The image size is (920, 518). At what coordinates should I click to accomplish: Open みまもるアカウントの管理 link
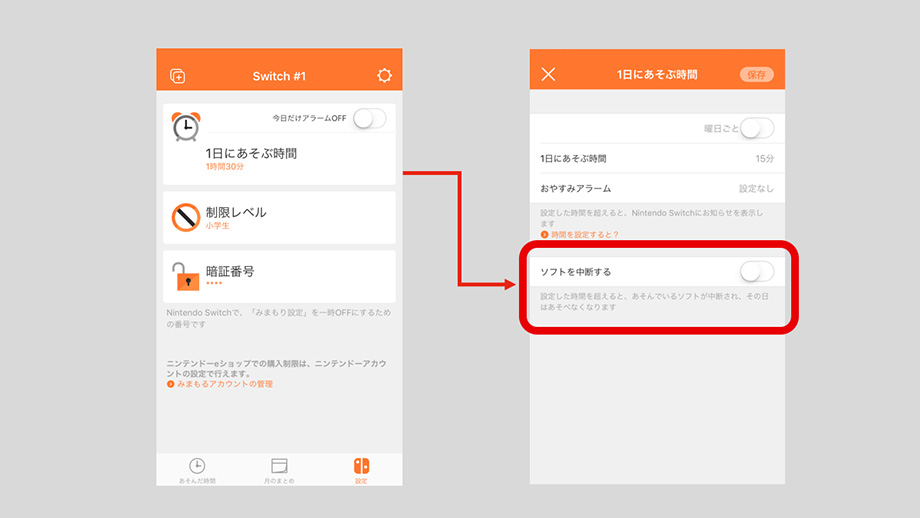(225, 384)
